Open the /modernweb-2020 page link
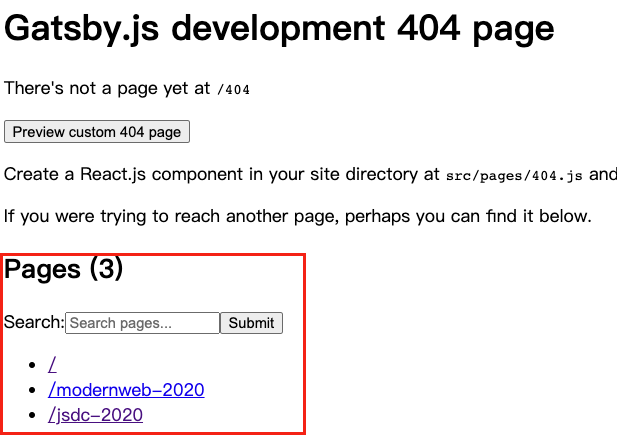617x443 pixels. (x=126, y=390)
